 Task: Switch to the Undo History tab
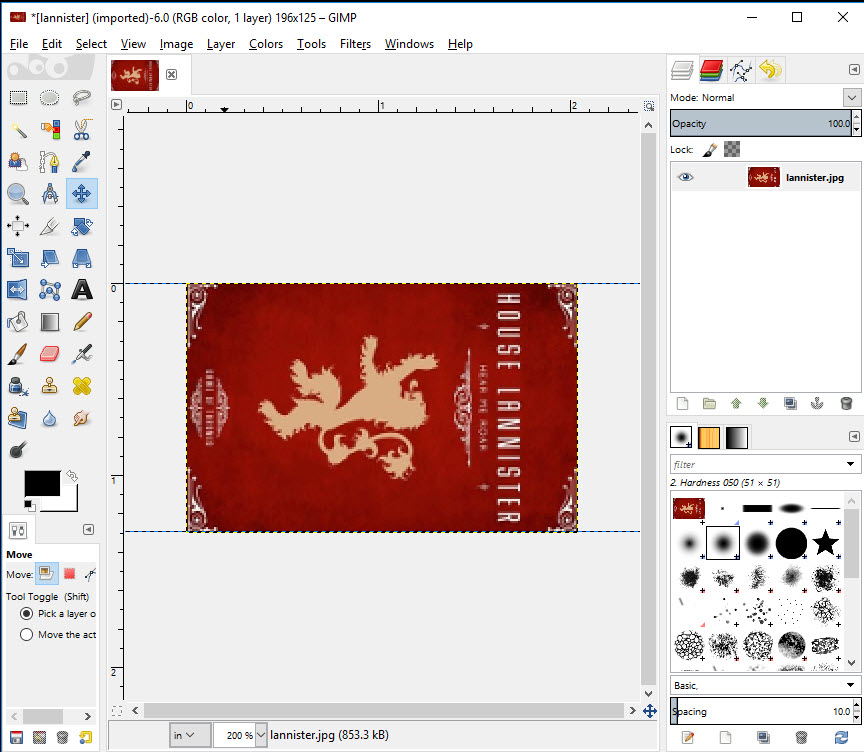coord(769,70)
